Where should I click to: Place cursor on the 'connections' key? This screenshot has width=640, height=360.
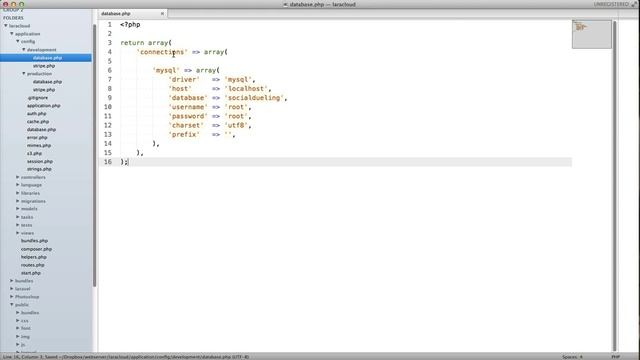point(162,52)
